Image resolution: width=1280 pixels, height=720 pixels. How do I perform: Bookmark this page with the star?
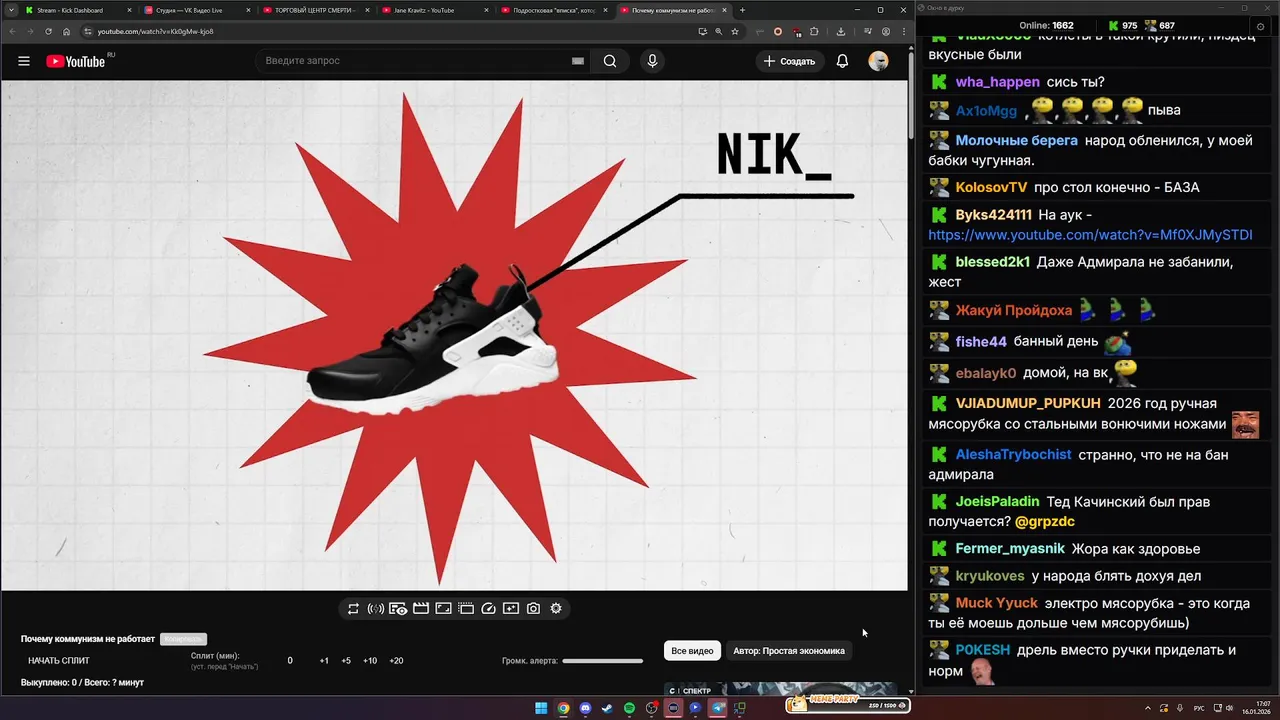(x=735, y=31)
